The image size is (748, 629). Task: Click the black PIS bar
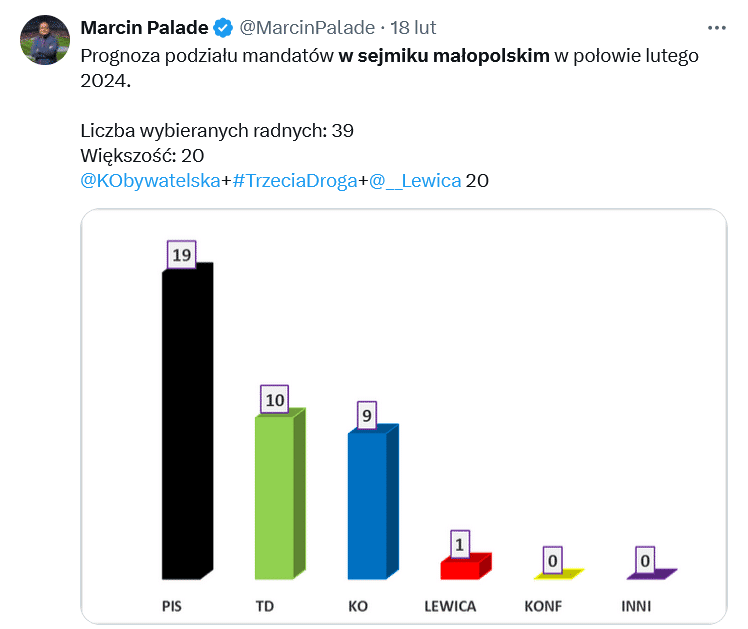coord(187,421)
